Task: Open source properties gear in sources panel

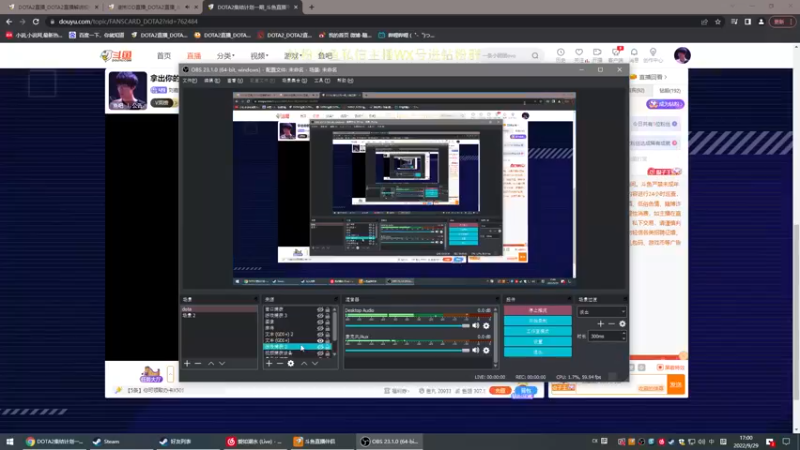Action: (291, 363)
